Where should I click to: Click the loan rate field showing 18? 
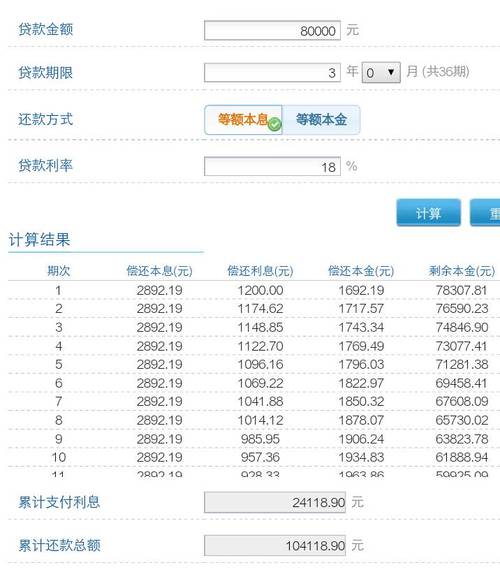(x=272, y=167)
